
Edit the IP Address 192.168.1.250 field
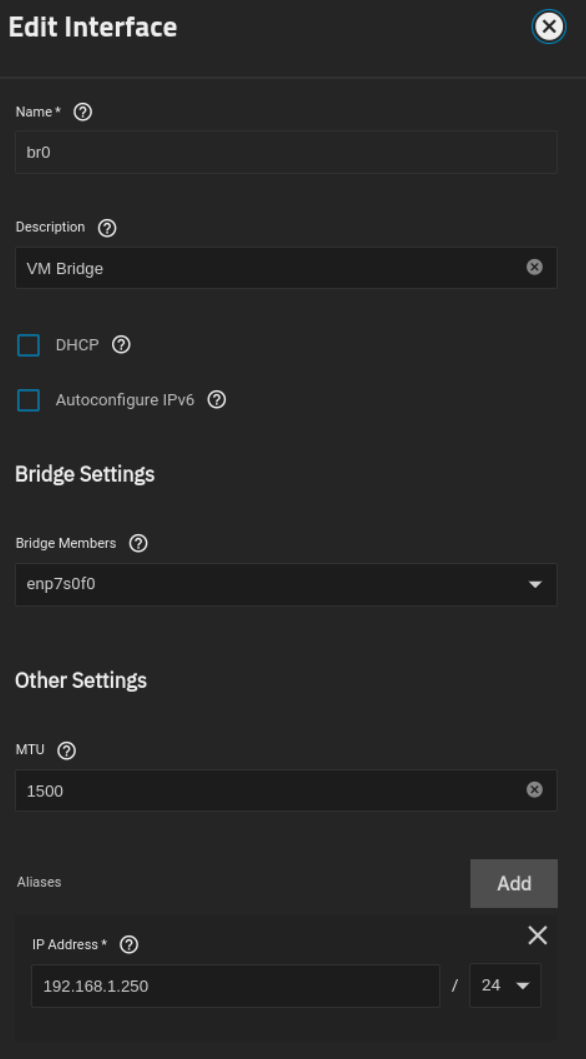[236, 986]
